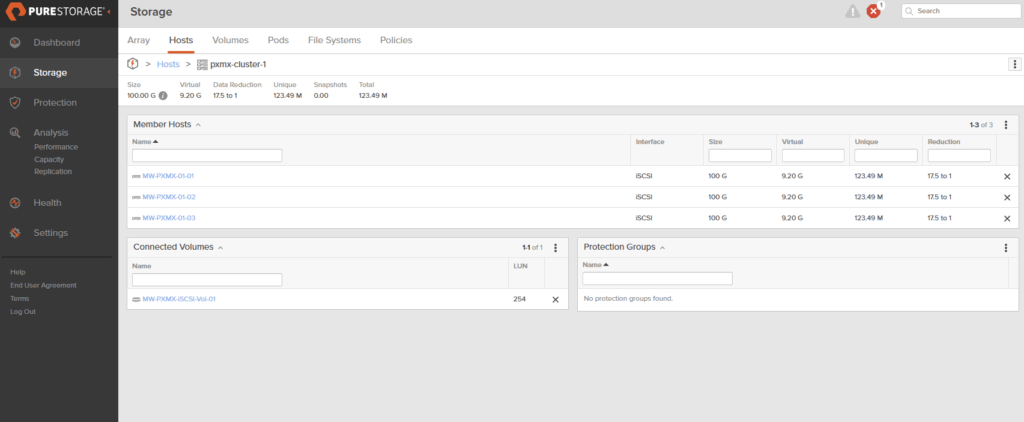The height and width of the screenshot is (422, 1024).
Task: Collapse the Connected Volumes panel
Action: (220, 248)
